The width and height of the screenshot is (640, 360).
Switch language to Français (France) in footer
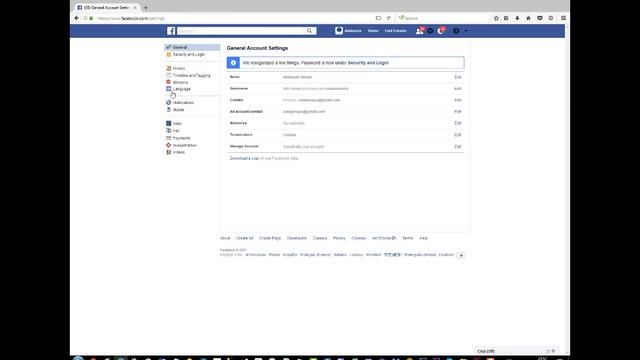[x=316, y=255]
